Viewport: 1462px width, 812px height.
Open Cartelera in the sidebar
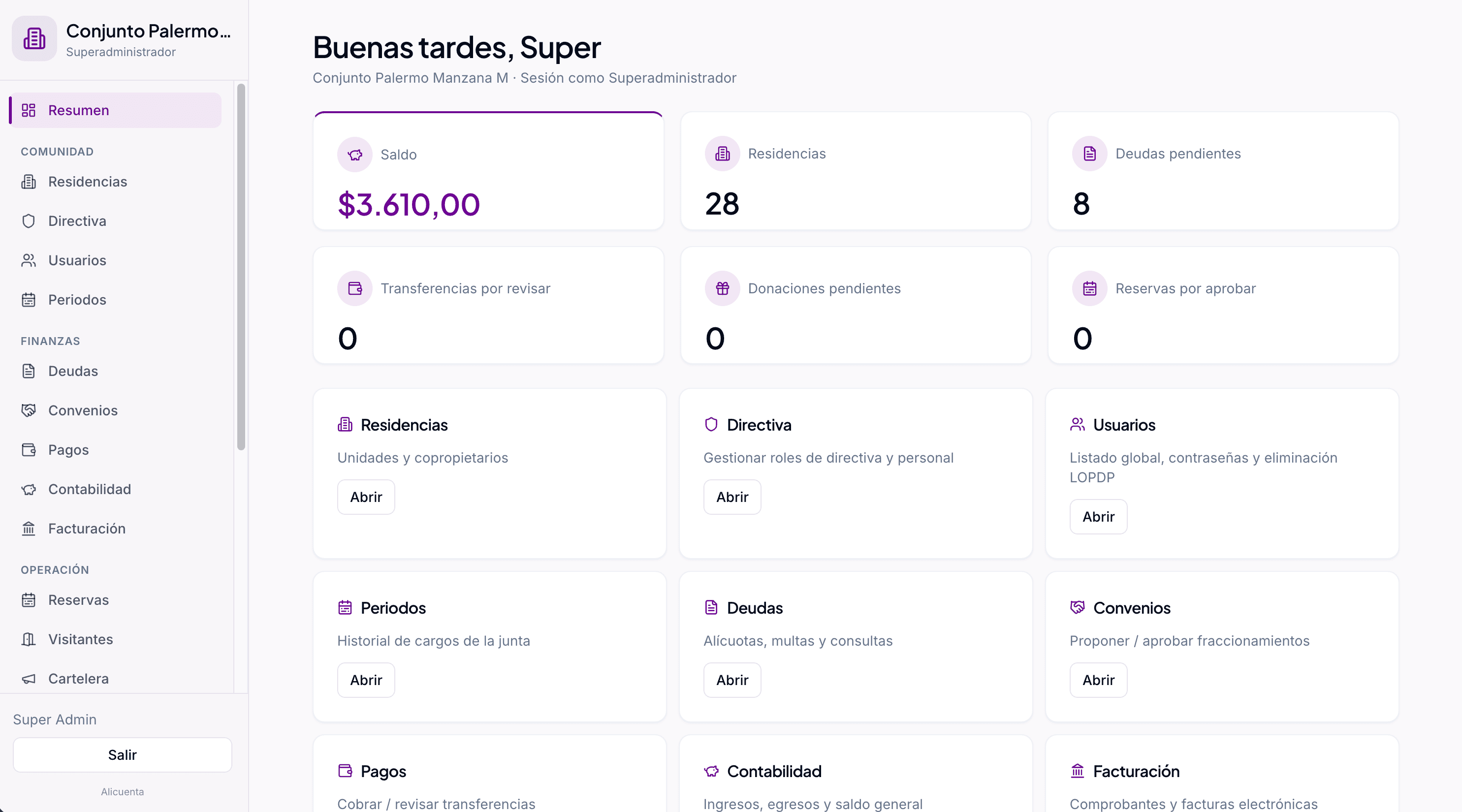click(115, 679)
